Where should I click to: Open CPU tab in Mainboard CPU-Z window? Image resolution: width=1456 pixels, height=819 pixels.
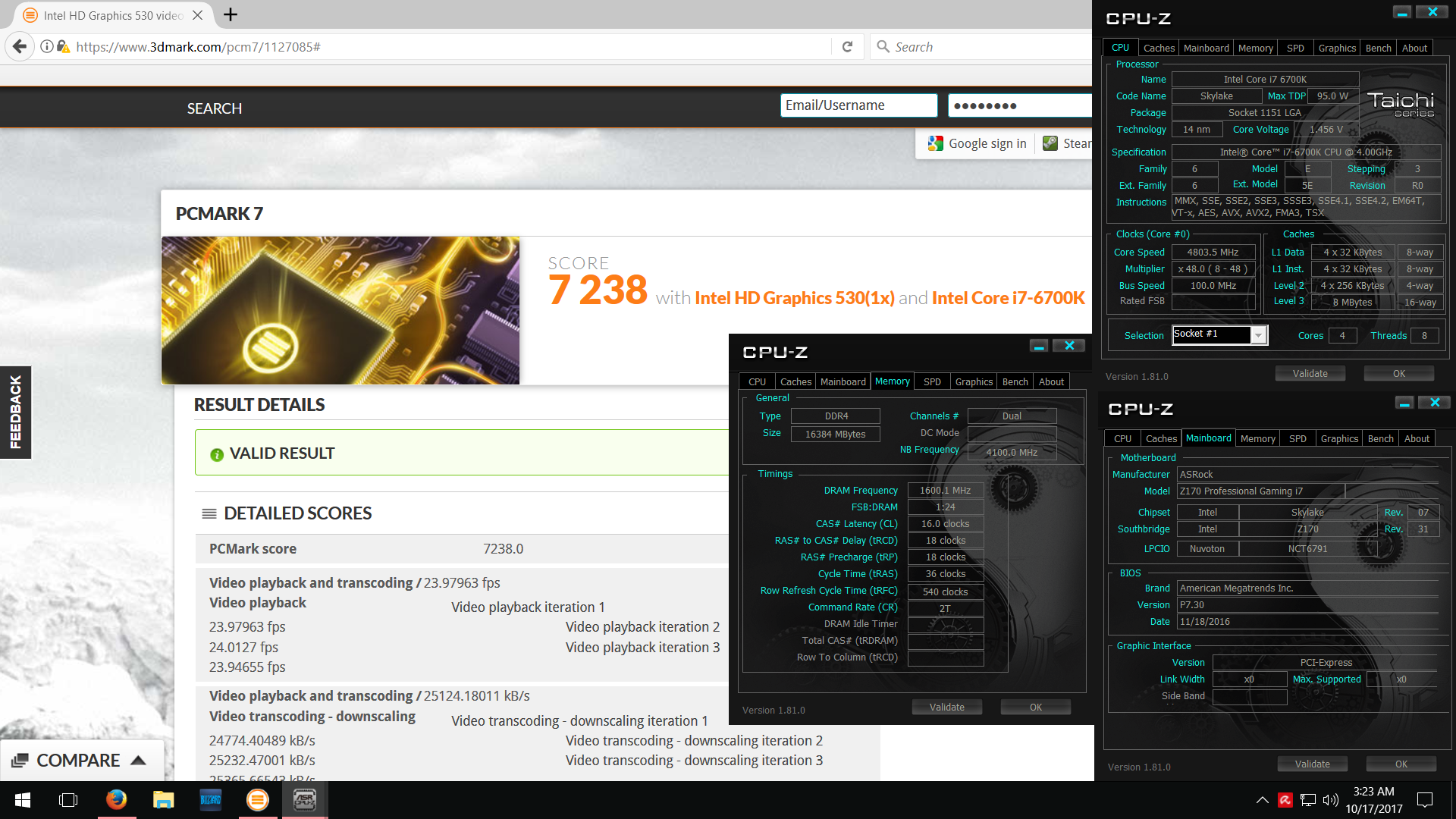pyautogui.click(x=1122, y=438)
